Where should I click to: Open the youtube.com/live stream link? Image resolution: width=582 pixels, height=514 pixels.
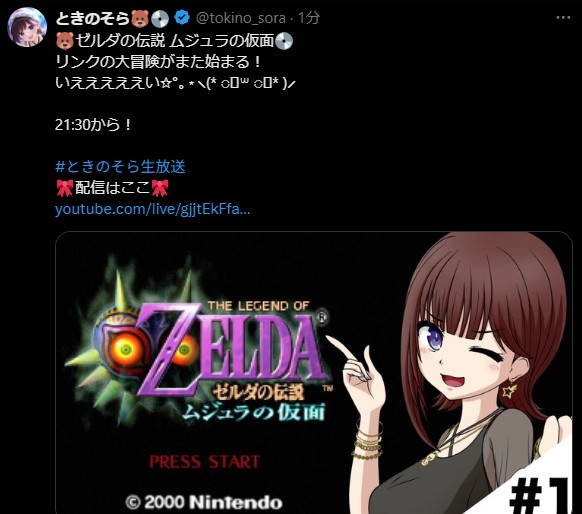pos(153,209)
